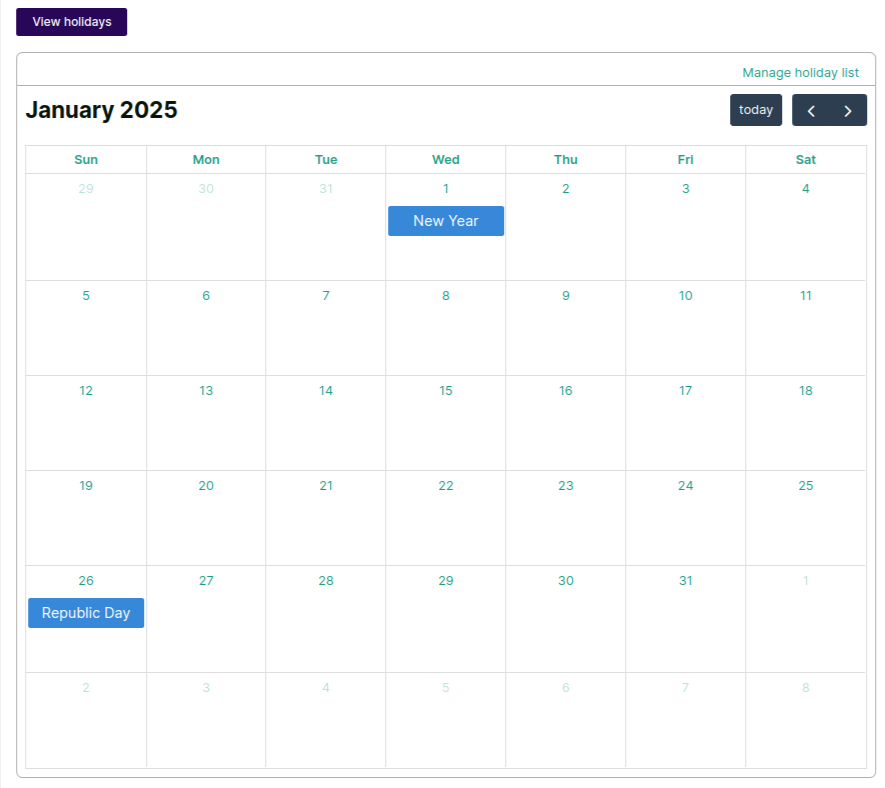Open the Manage holiday list link
Image resolution: width=885 pixels, height=788 pixels.
[800, 73]
